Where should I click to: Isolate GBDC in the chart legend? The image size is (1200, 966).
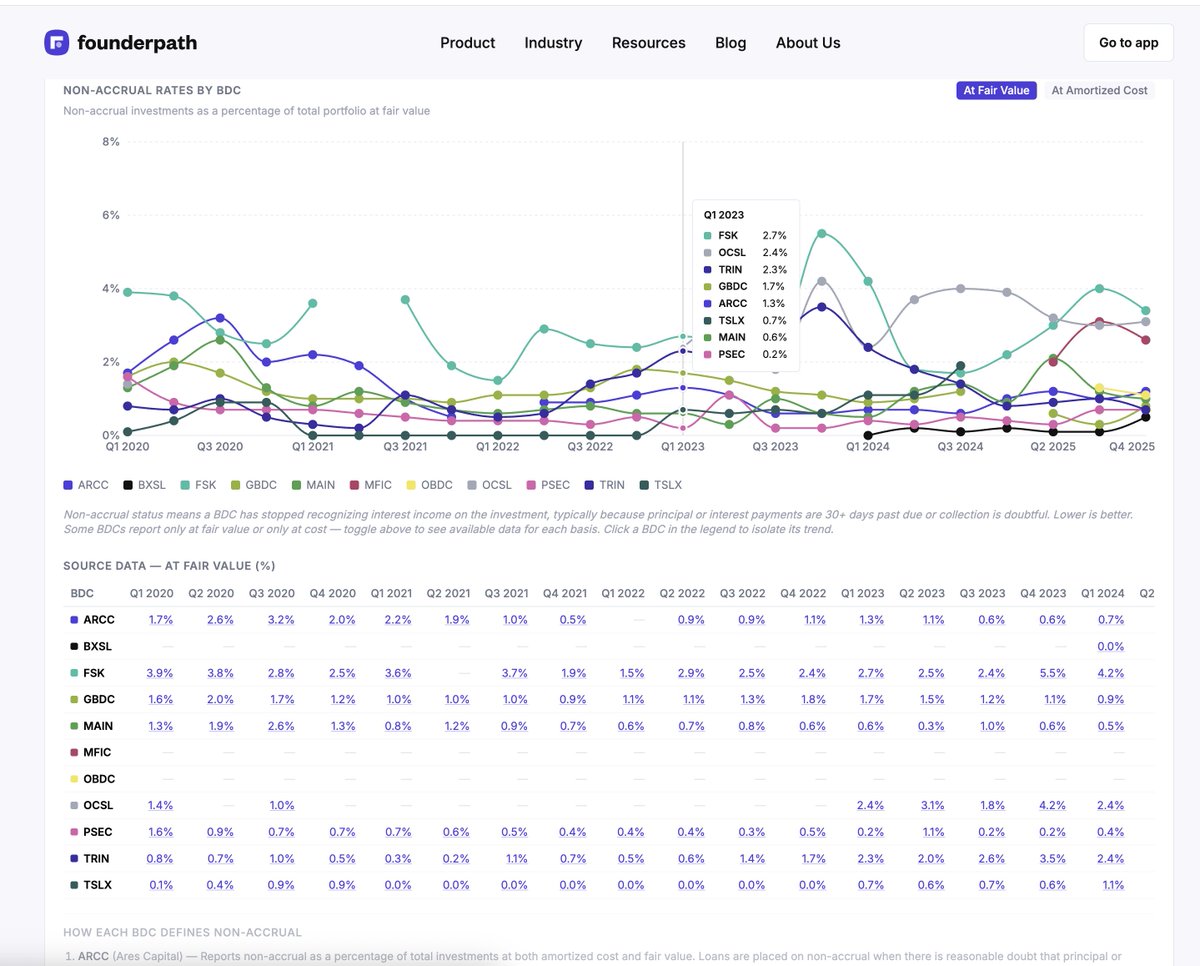(x=254, y=485)
